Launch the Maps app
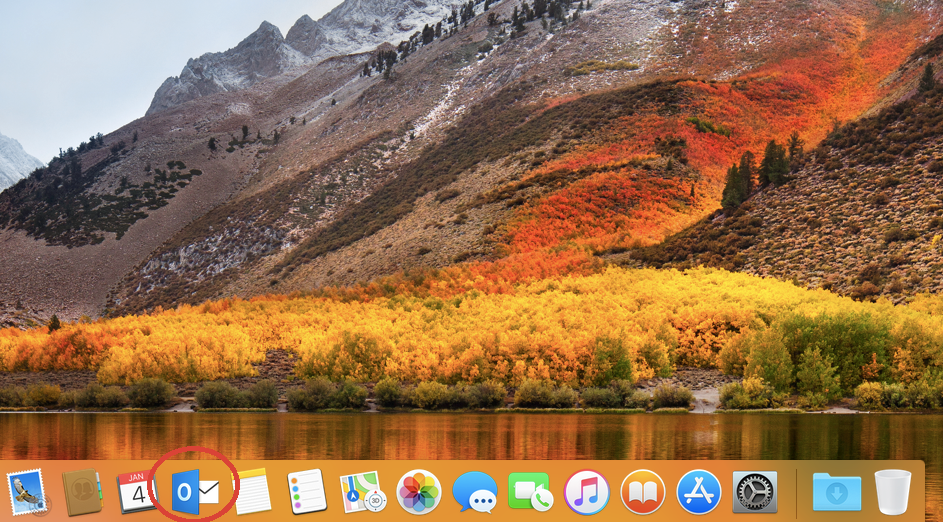The width and height of the screenshot is (943, 522). point(363,492)
